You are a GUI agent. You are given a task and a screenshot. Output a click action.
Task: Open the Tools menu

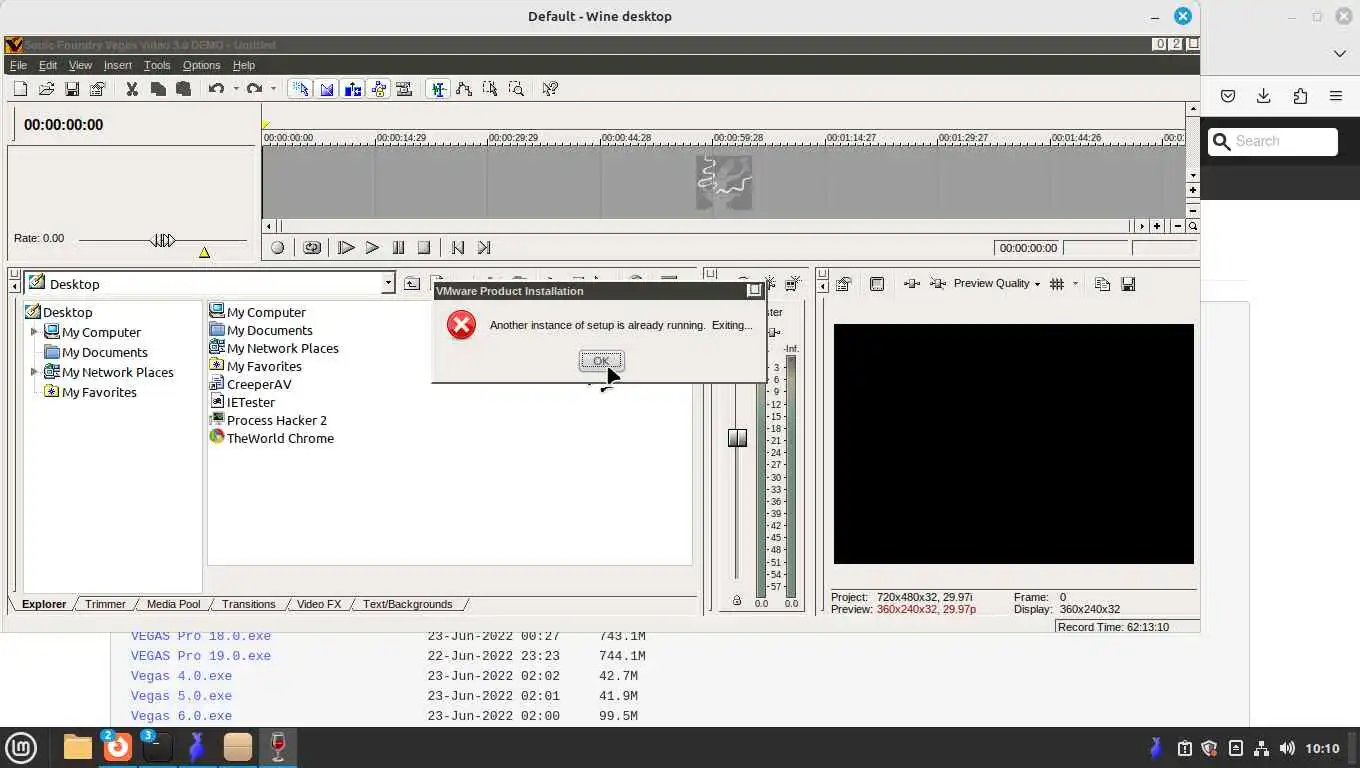157,65
